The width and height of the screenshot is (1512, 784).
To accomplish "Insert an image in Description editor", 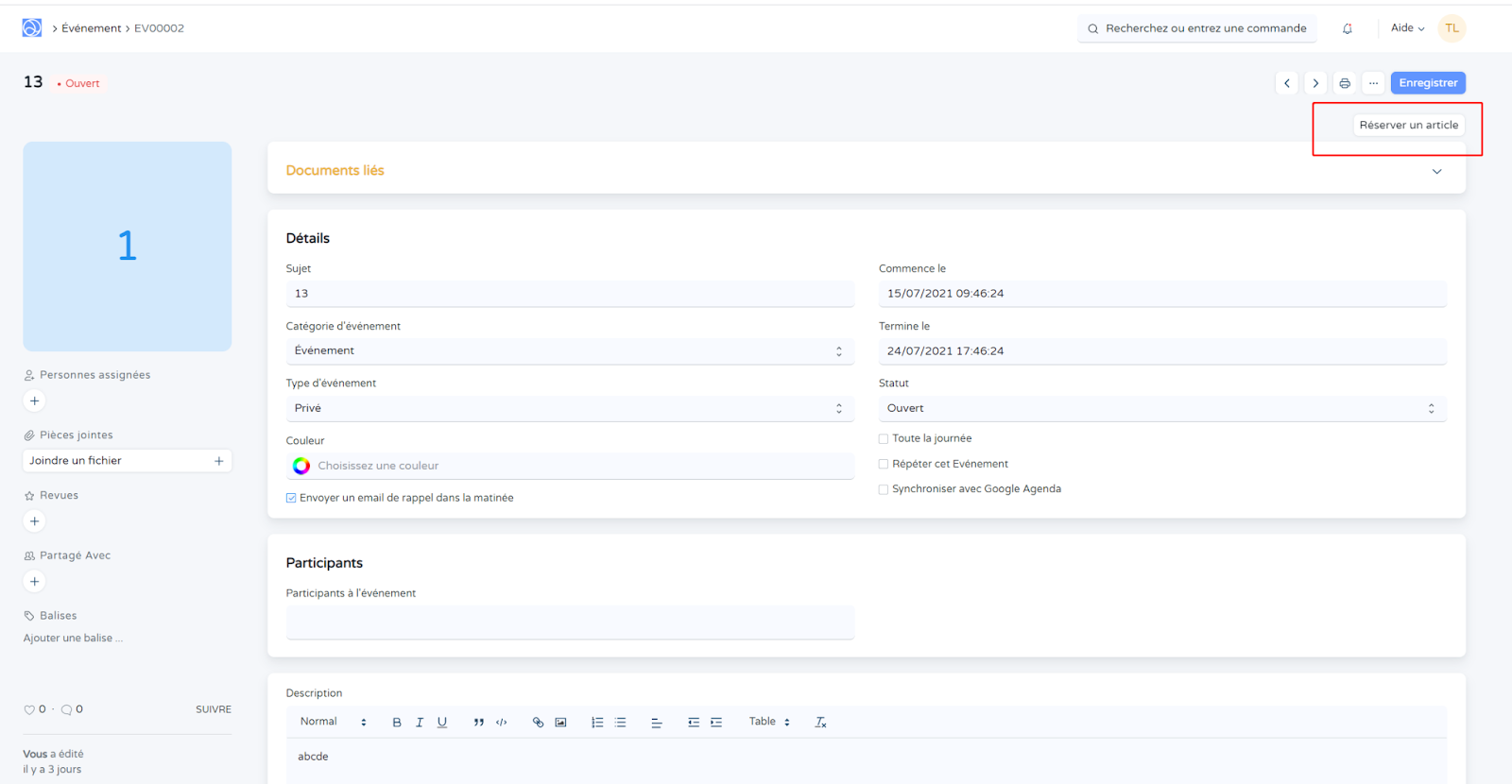I will click(x=560, y=723).
